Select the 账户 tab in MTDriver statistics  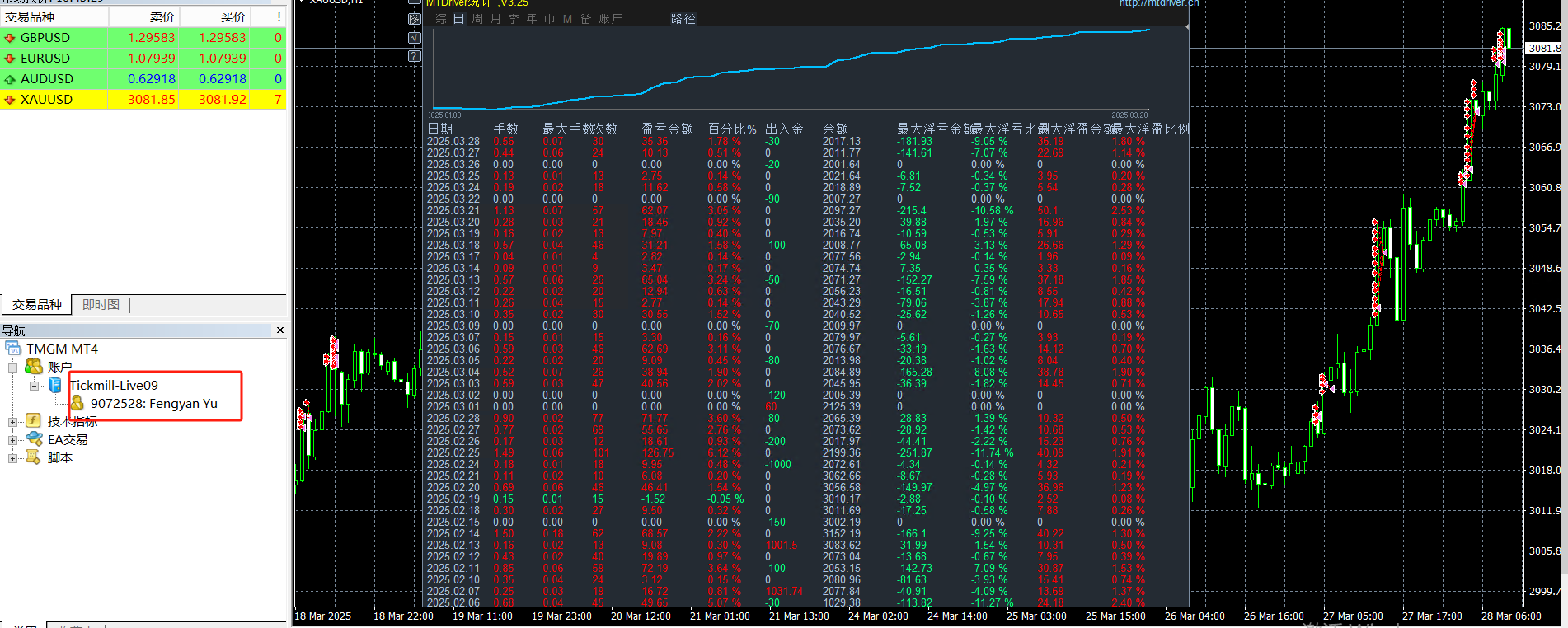click(x=611, y=19)
